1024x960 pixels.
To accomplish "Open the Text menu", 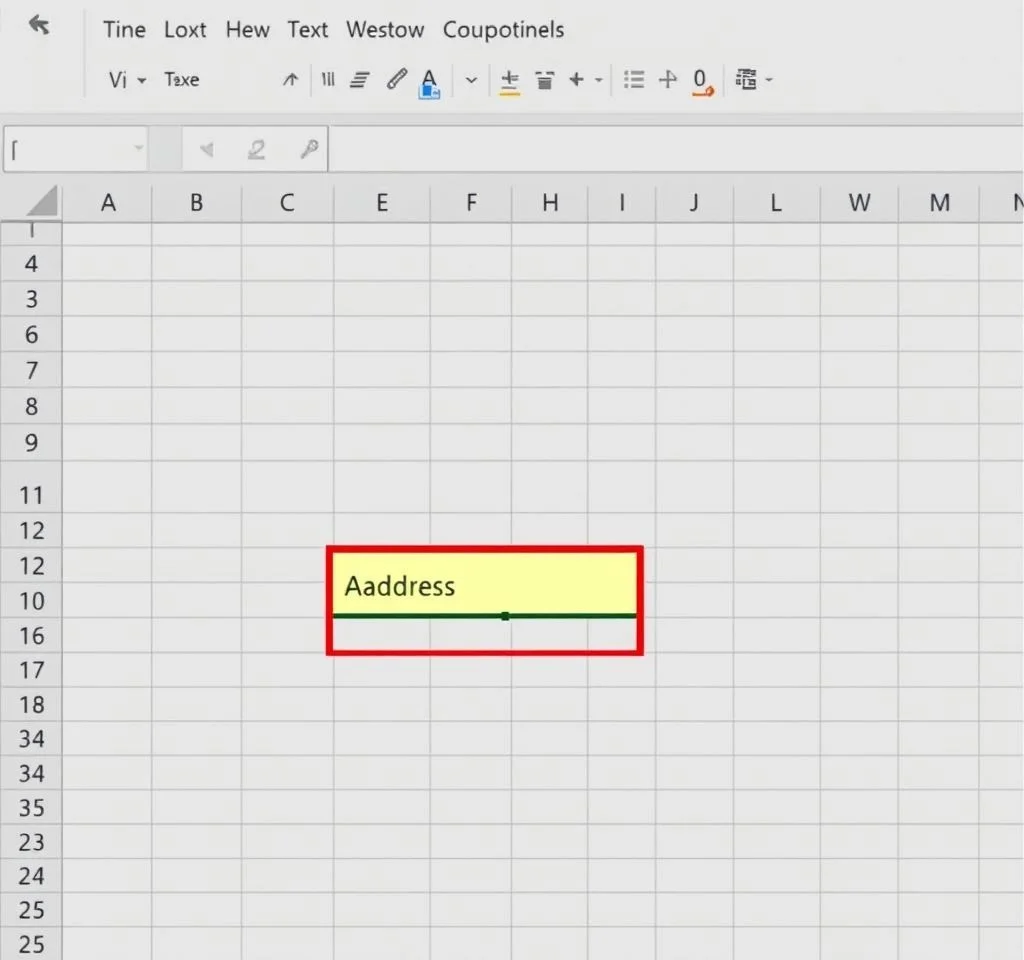I will pyautogui.click(x=307, y=30).
